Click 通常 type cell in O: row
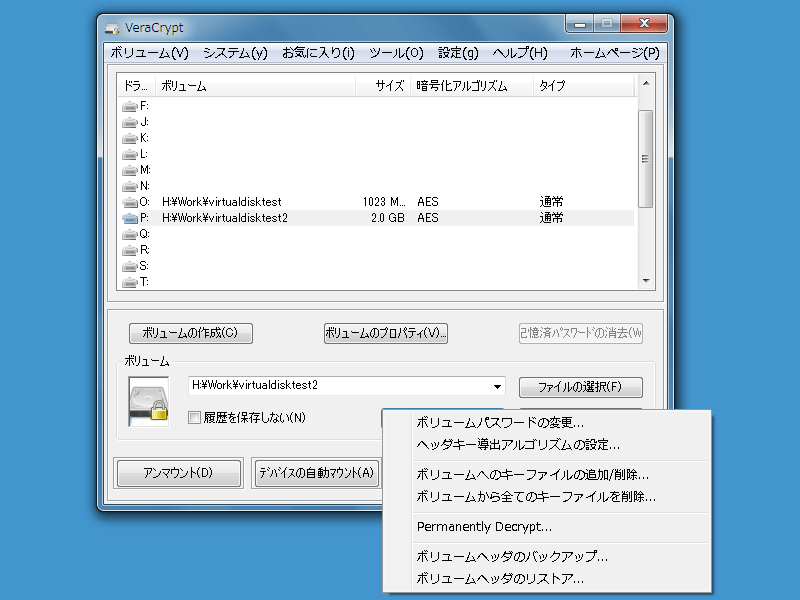Screen dimensions: 800x600 (x=551, y=202)
